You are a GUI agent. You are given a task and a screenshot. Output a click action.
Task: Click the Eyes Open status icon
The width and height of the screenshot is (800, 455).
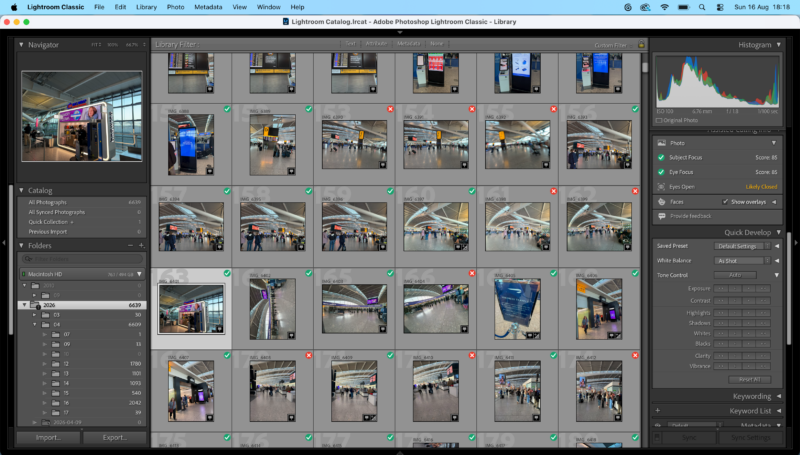pyautogui.click(x=661, y=187)
